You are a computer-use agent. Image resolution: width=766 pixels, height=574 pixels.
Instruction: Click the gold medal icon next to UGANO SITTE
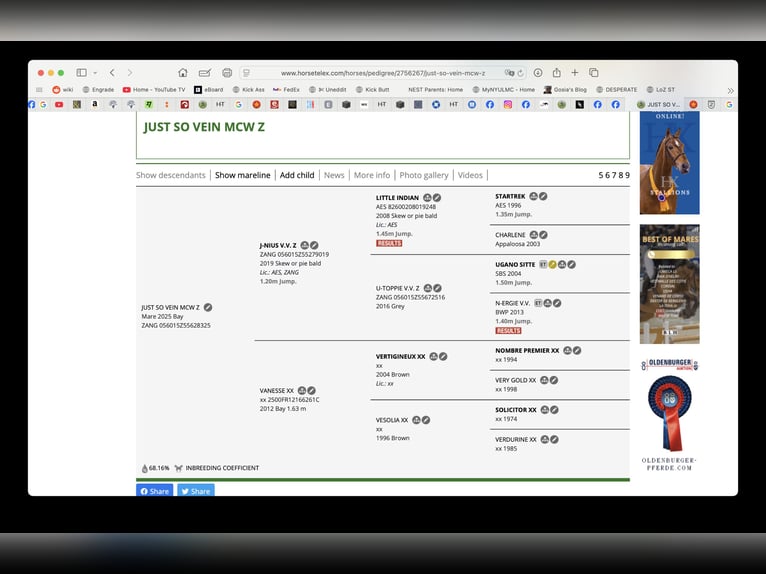552,265
